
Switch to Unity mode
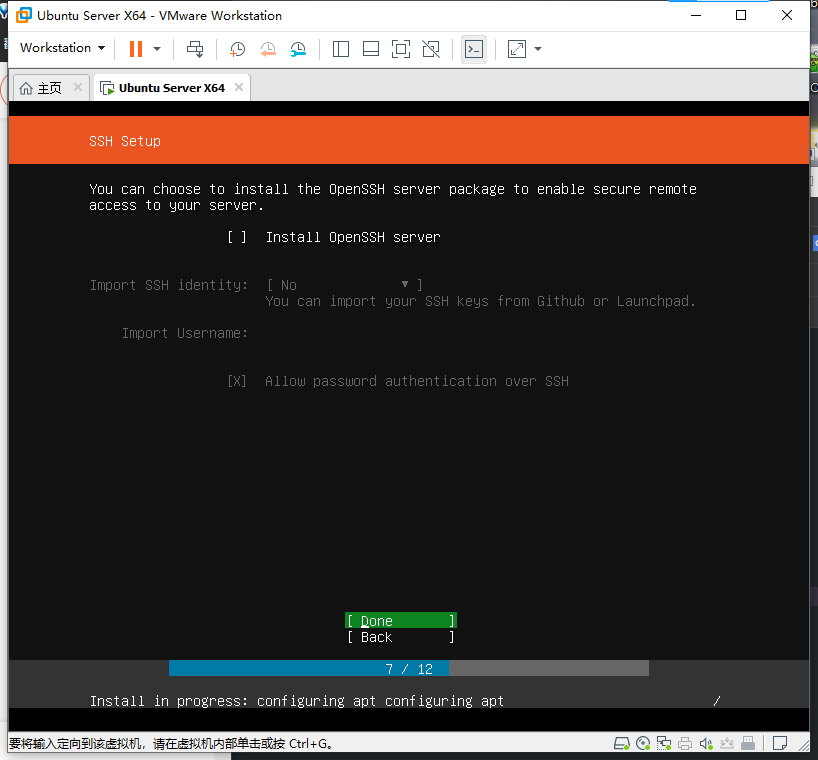coord(431,49)
